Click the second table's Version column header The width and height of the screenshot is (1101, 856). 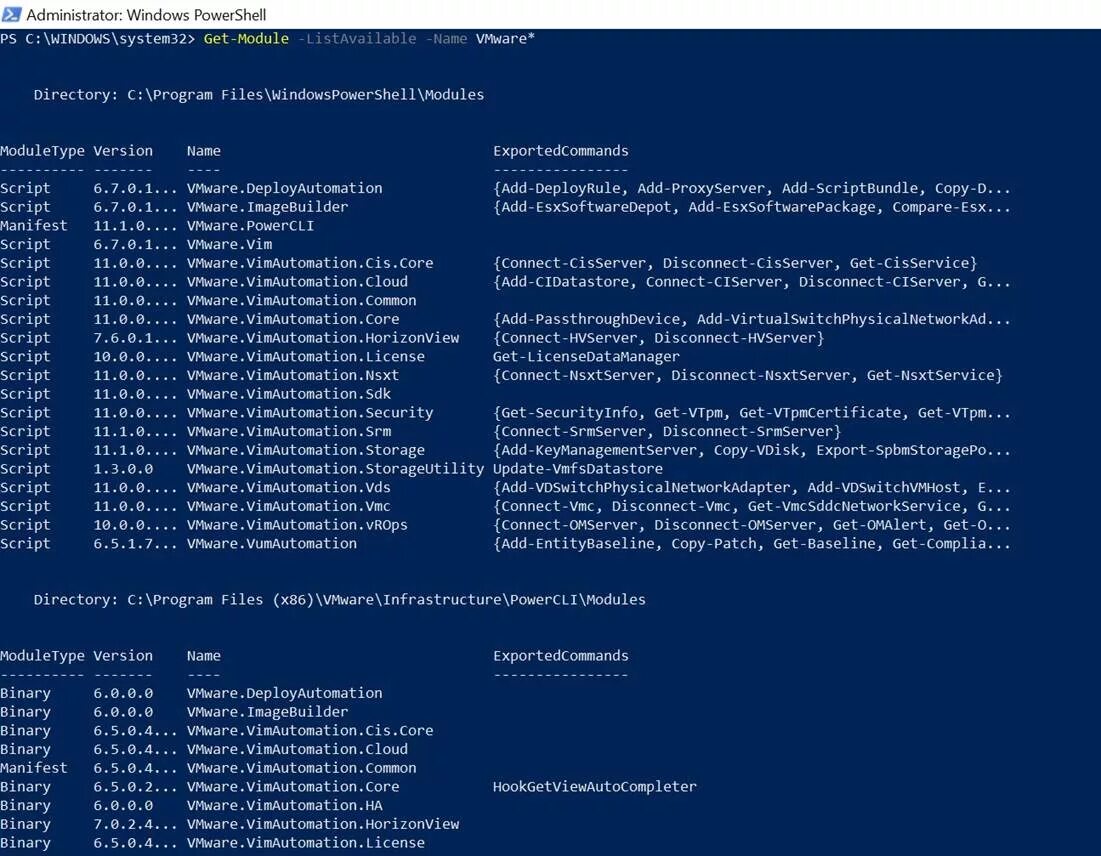coord(123,656)
